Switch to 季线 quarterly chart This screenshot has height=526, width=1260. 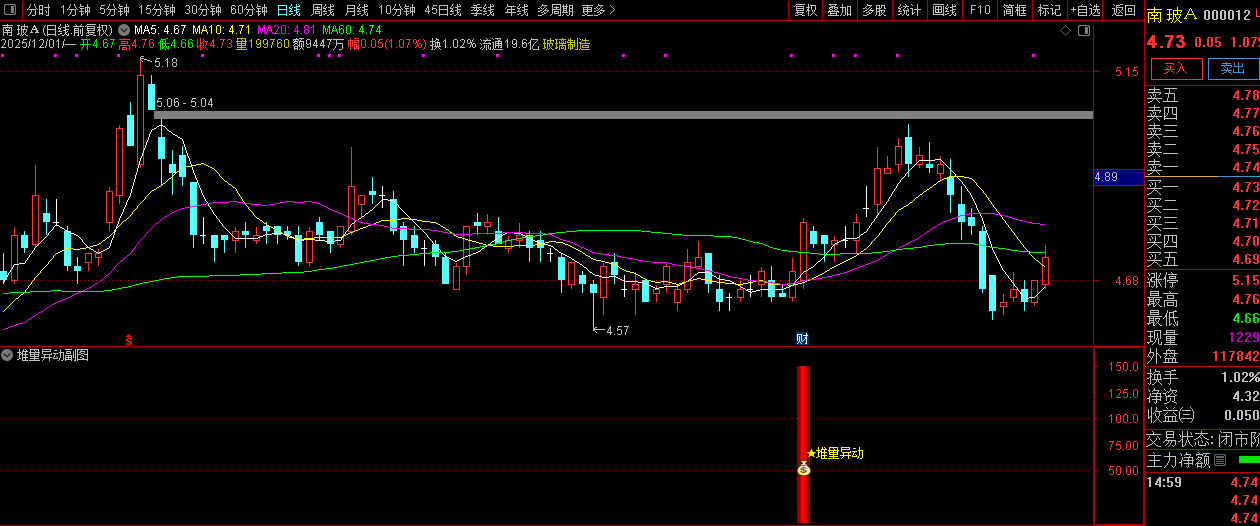(x=483, y=10)
